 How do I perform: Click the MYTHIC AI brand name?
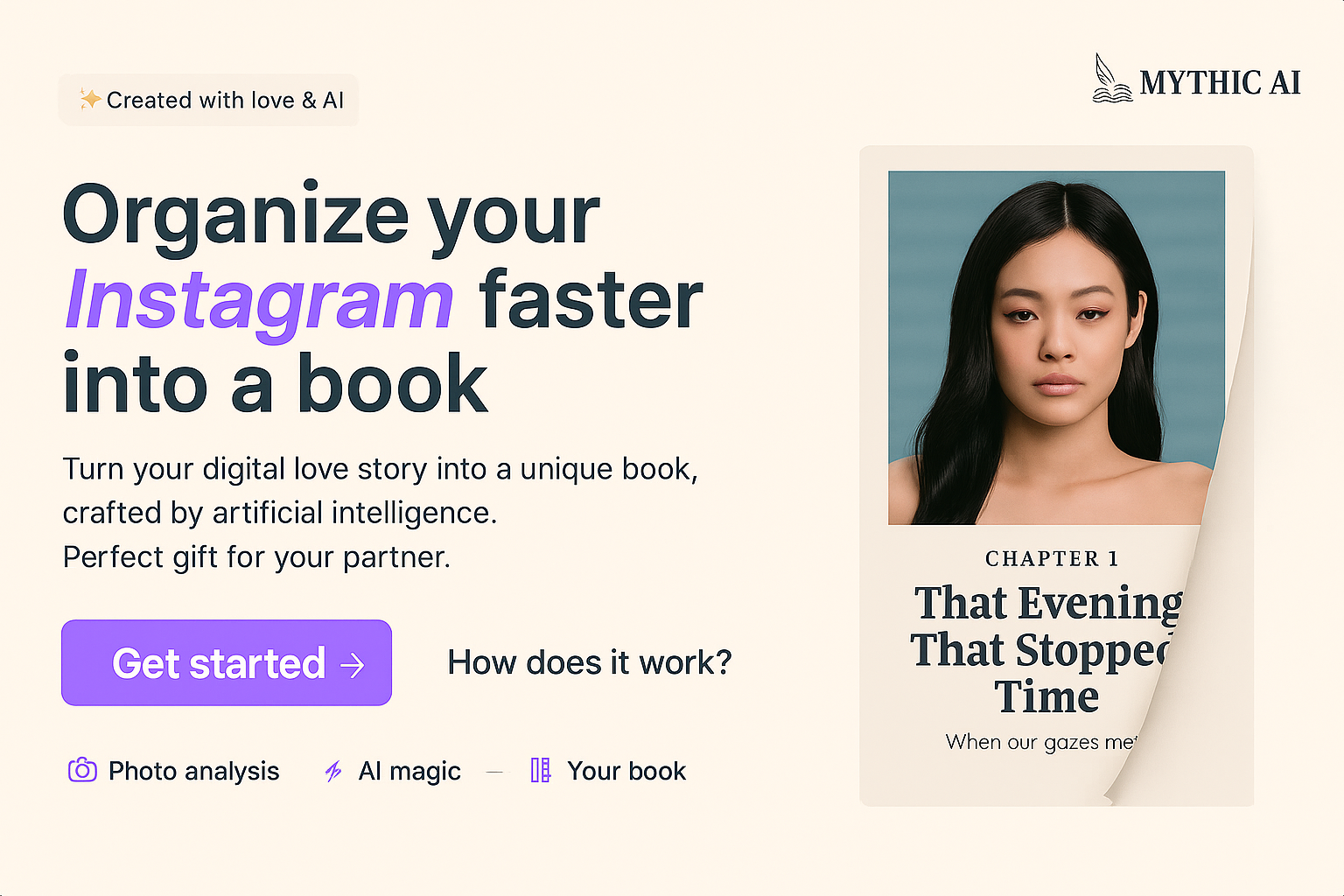click(x=1220, y=83)
